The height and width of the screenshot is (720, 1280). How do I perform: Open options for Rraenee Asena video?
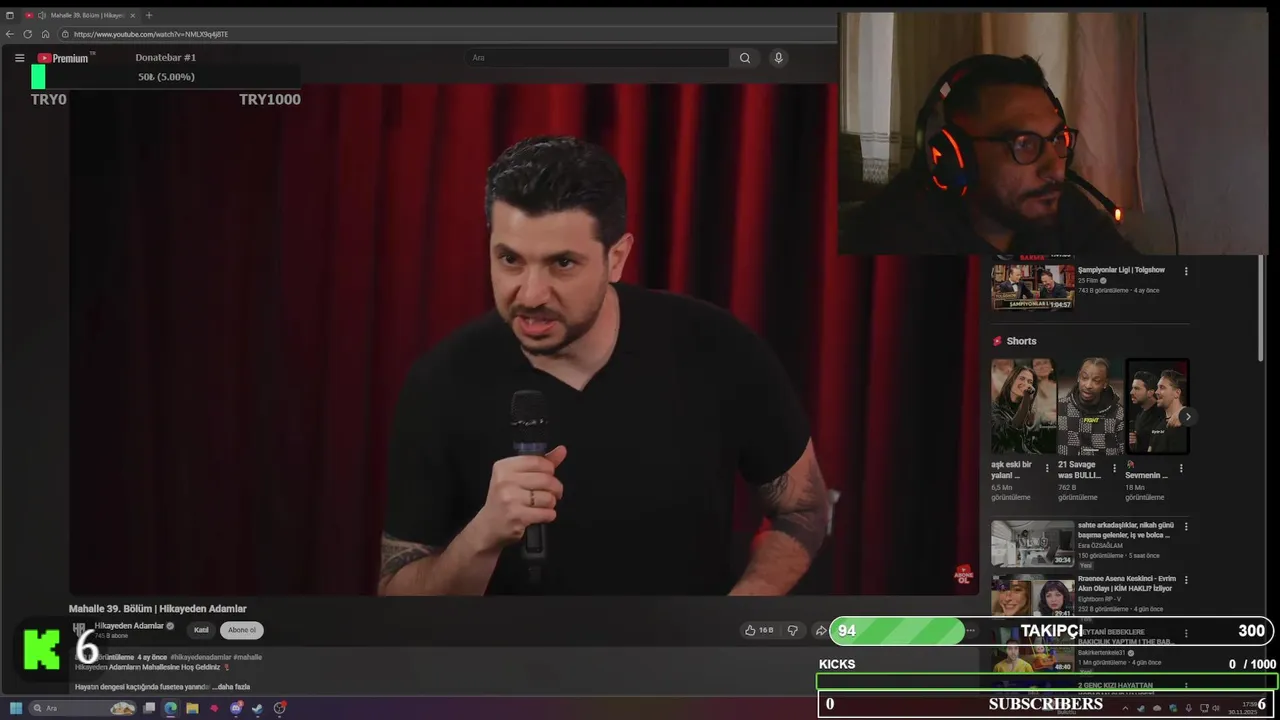tap(1186, 580)
